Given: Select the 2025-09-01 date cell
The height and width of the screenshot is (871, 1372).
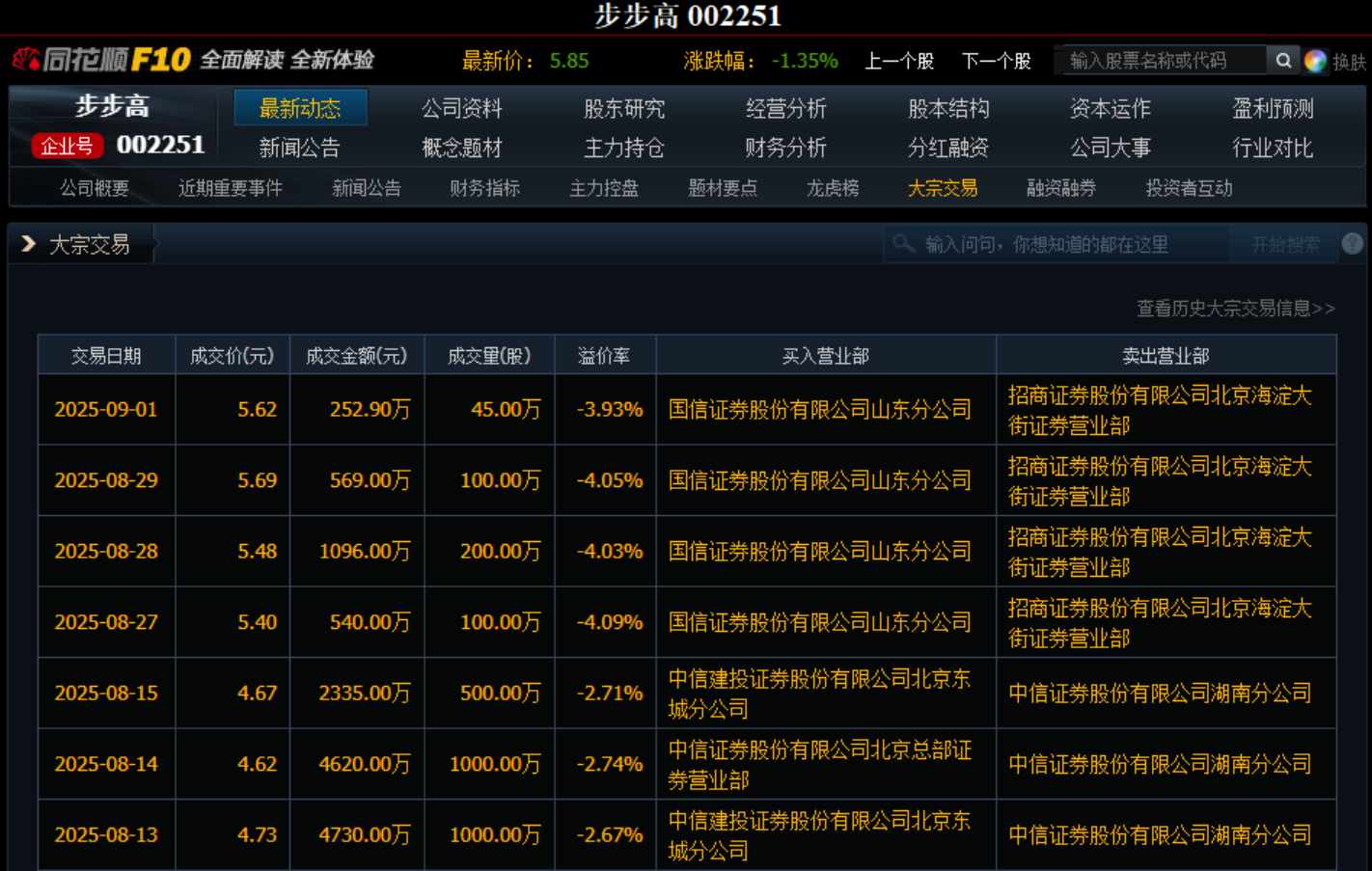Looking at the screenshot, I should point(106,410).
